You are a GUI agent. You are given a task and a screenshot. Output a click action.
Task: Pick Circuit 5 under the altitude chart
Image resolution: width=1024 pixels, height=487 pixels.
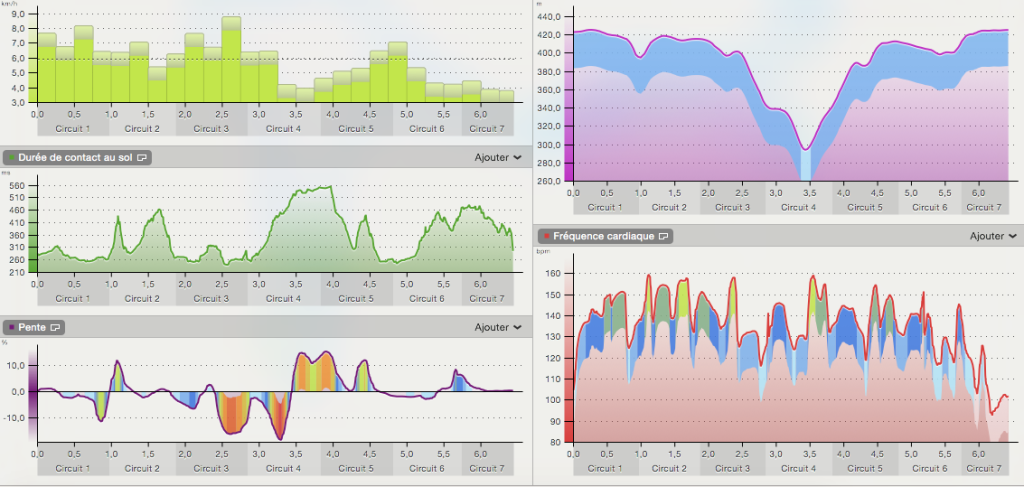click(866, 206)
